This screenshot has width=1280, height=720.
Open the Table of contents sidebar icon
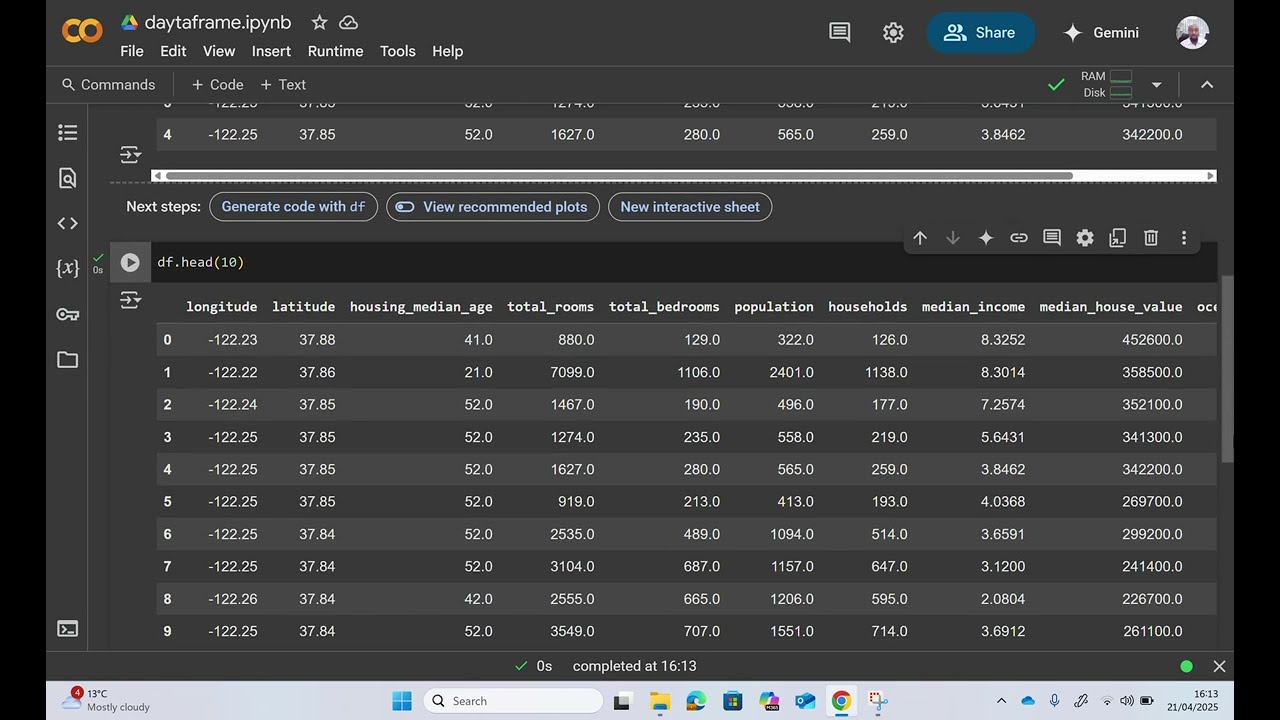[67, 132]
